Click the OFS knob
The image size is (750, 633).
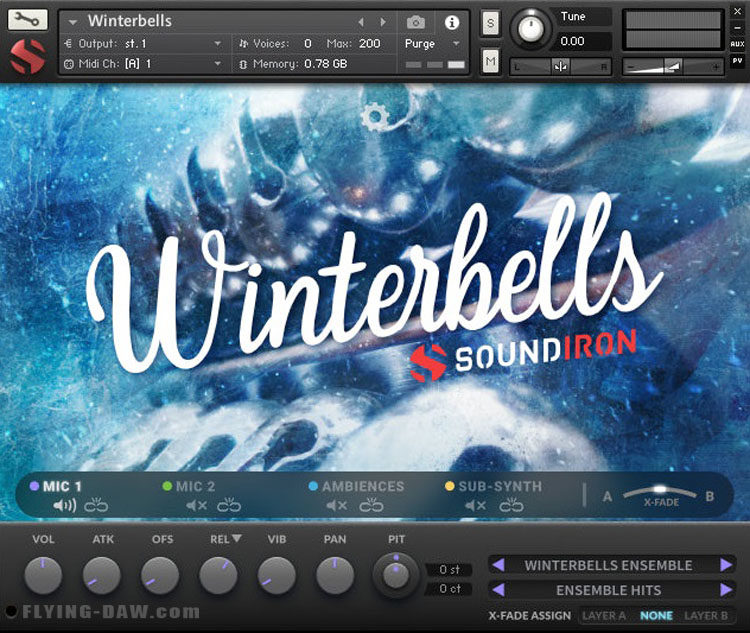tap(160, 575)
